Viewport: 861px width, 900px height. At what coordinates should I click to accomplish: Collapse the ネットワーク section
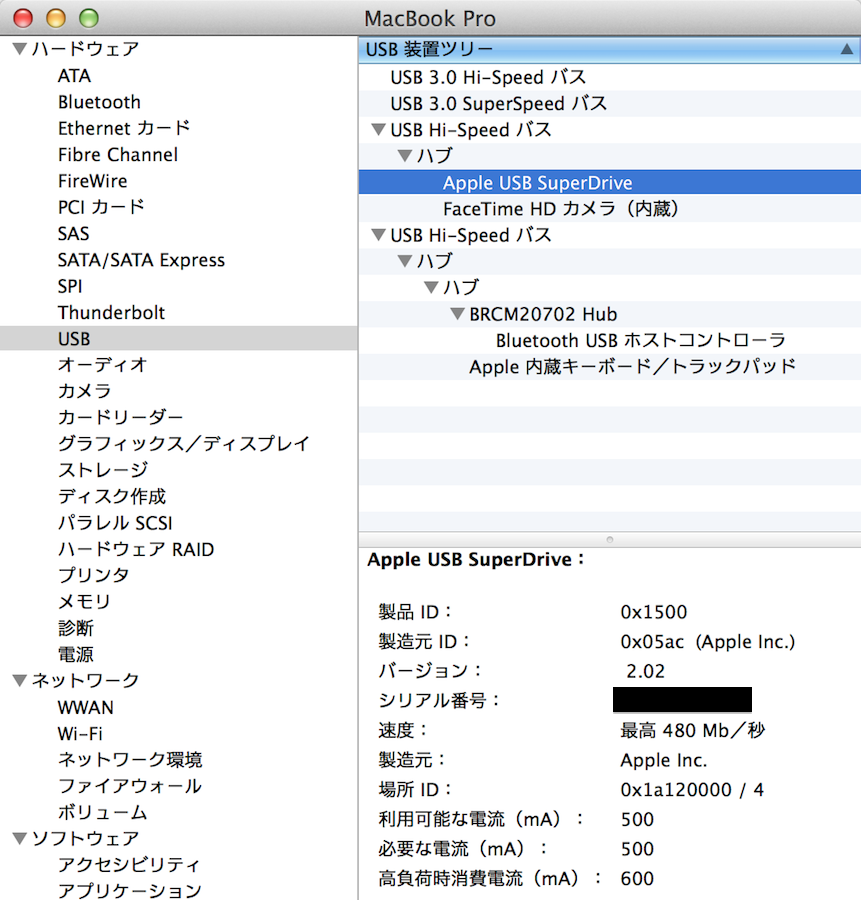(18, 680)
